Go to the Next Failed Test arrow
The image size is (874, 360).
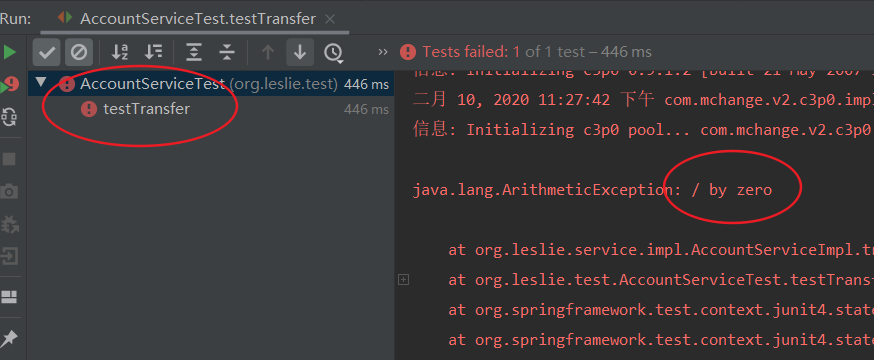[300, 52]
